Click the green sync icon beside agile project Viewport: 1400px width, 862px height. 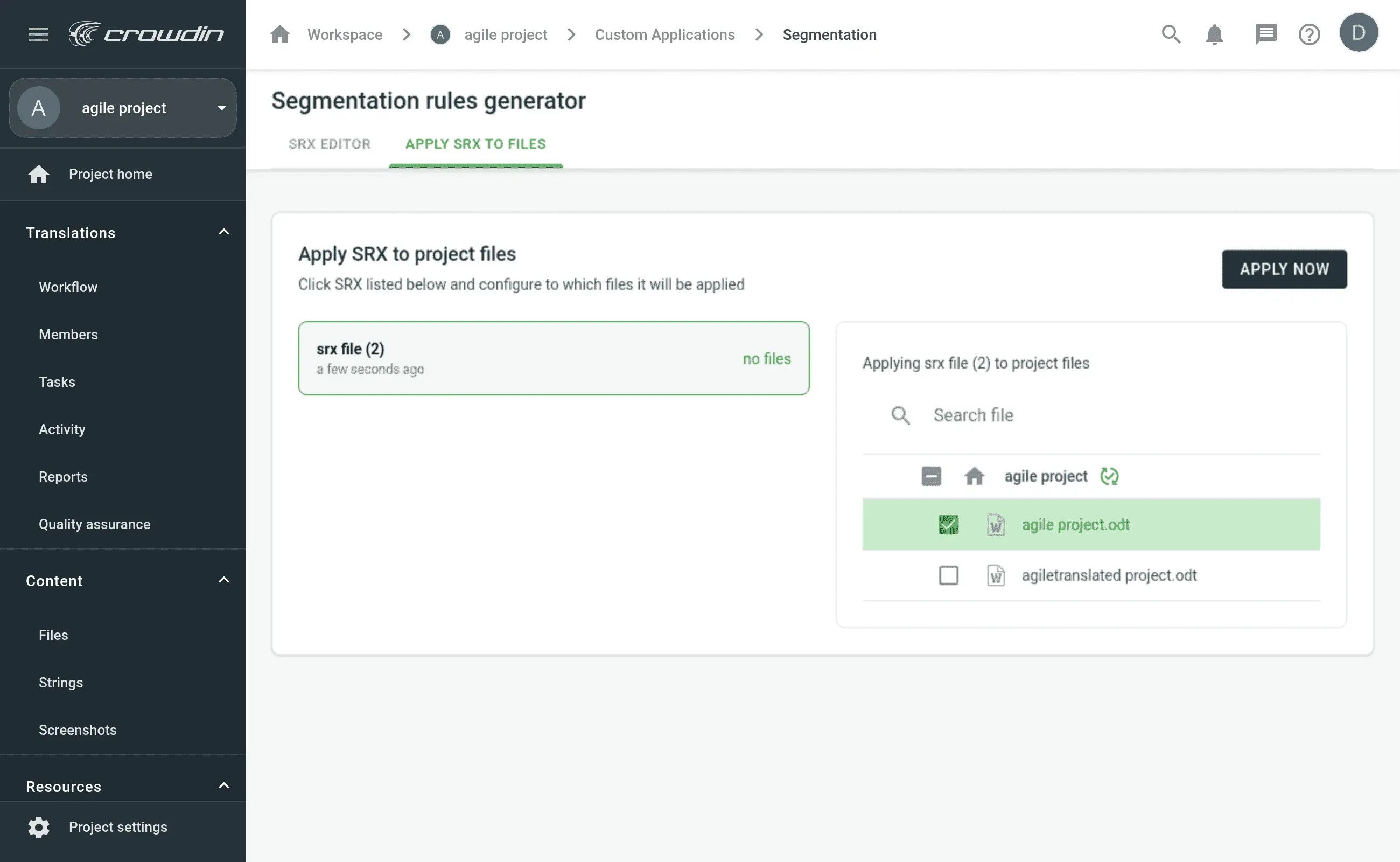pos(1109,476)
